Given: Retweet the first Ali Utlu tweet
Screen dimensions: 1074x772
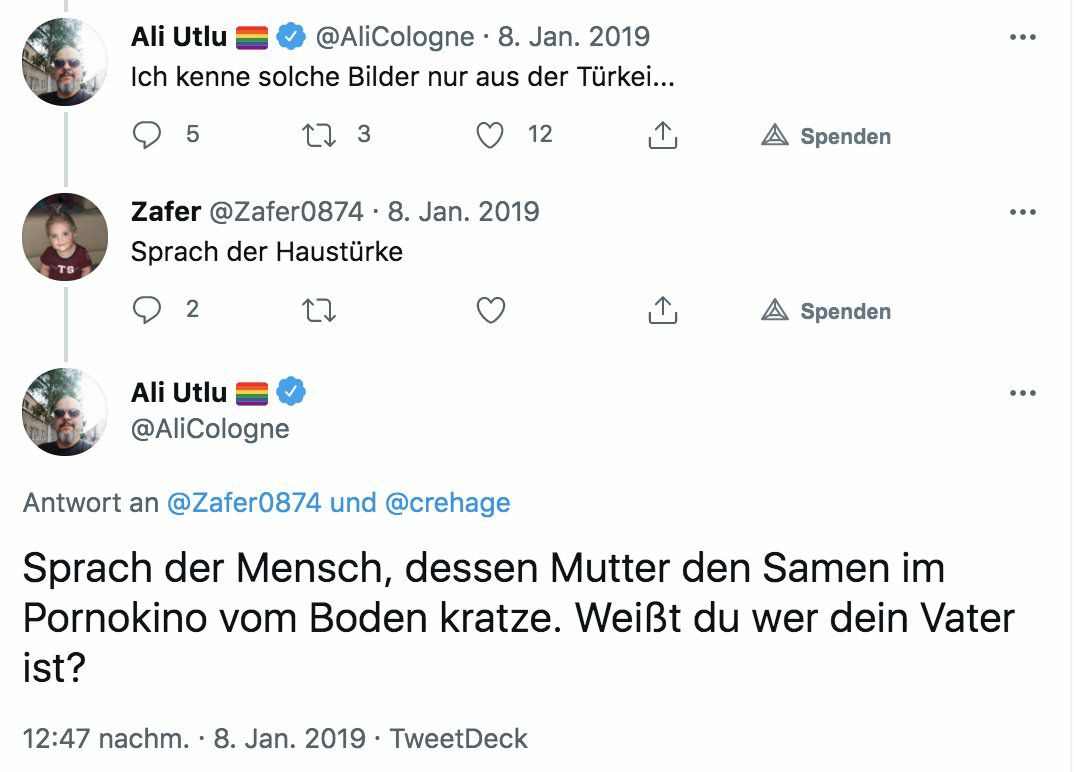Looking at the screenshot, I should point(318,135).
